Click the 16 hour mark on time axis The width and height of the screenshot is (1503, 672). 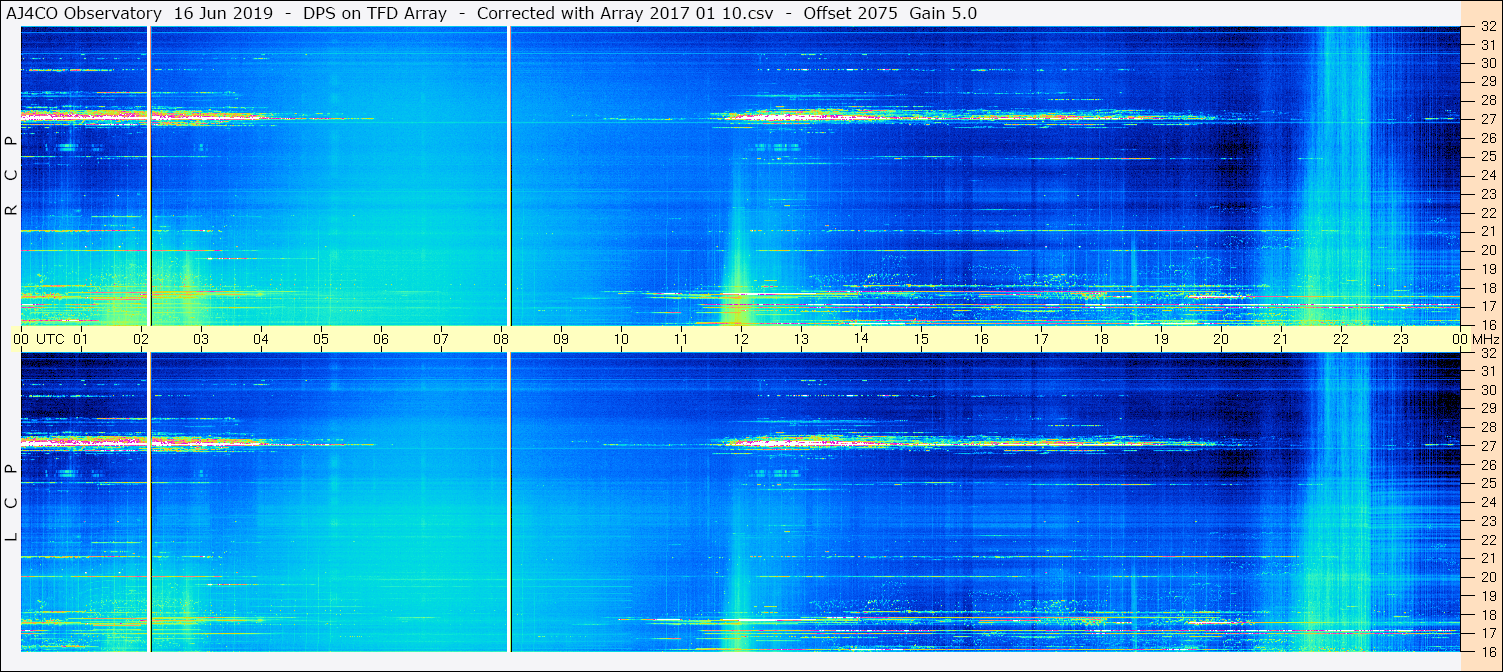tap(981, 339)
